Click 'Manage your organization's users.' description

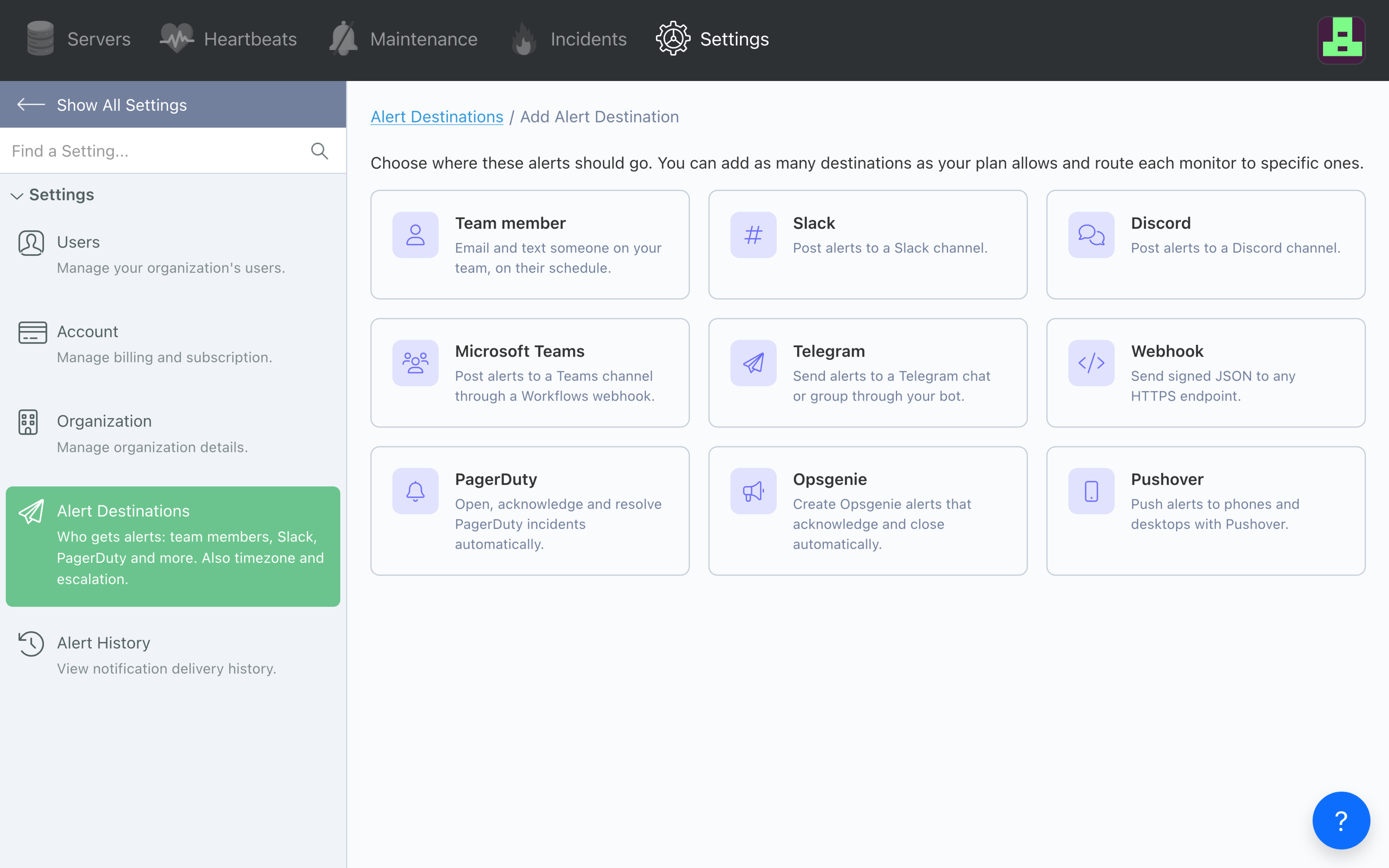tap(171, 268)
